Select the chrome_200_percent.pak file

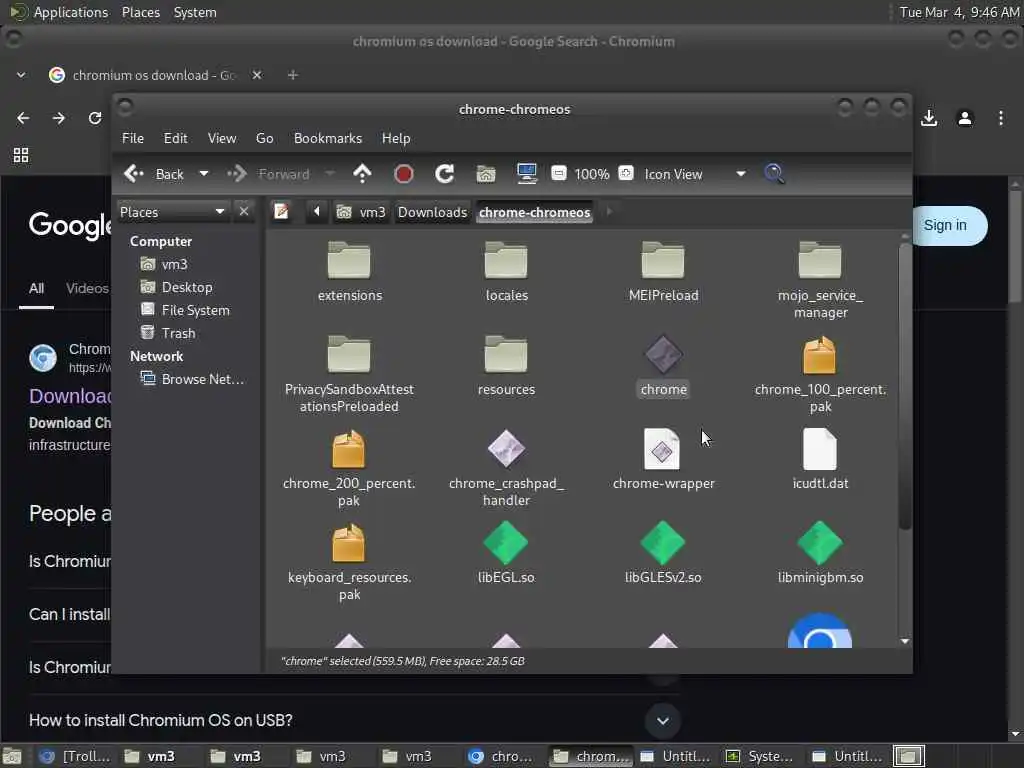tap(349, 468)
